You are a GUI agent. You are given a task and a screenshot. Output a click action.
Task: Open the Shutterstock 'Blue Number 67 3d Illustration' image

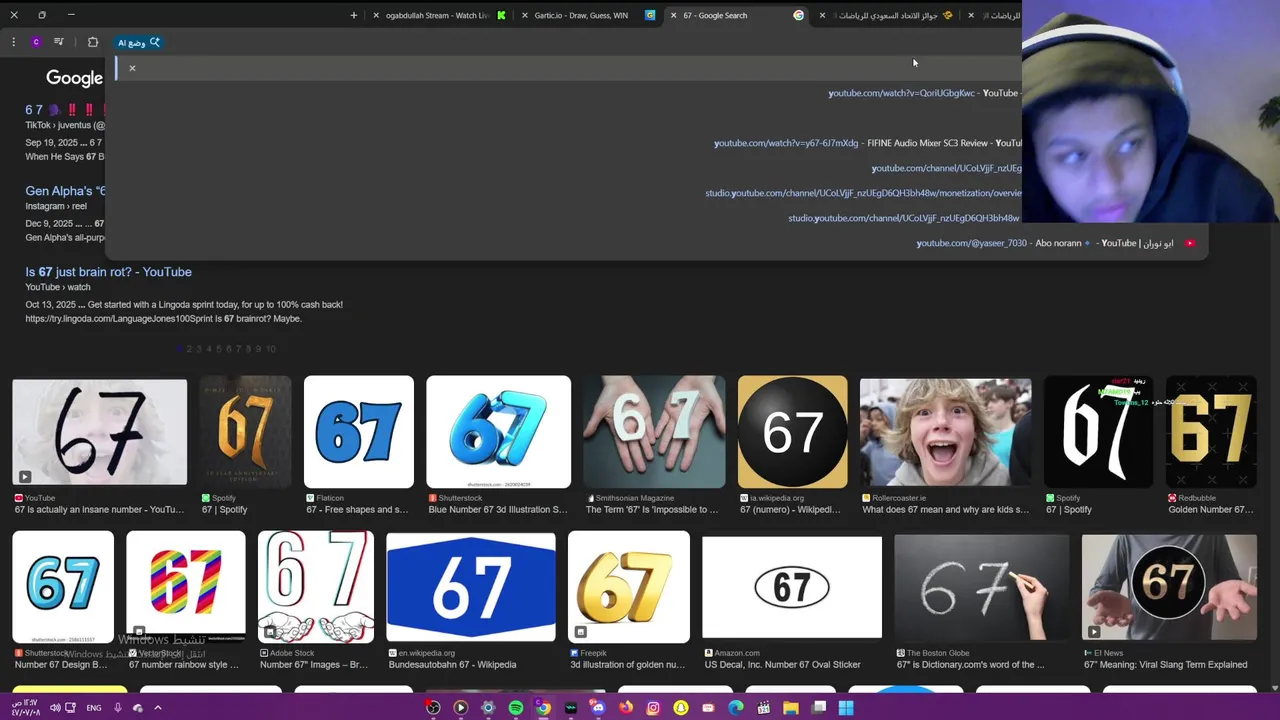tap(498, 432)
